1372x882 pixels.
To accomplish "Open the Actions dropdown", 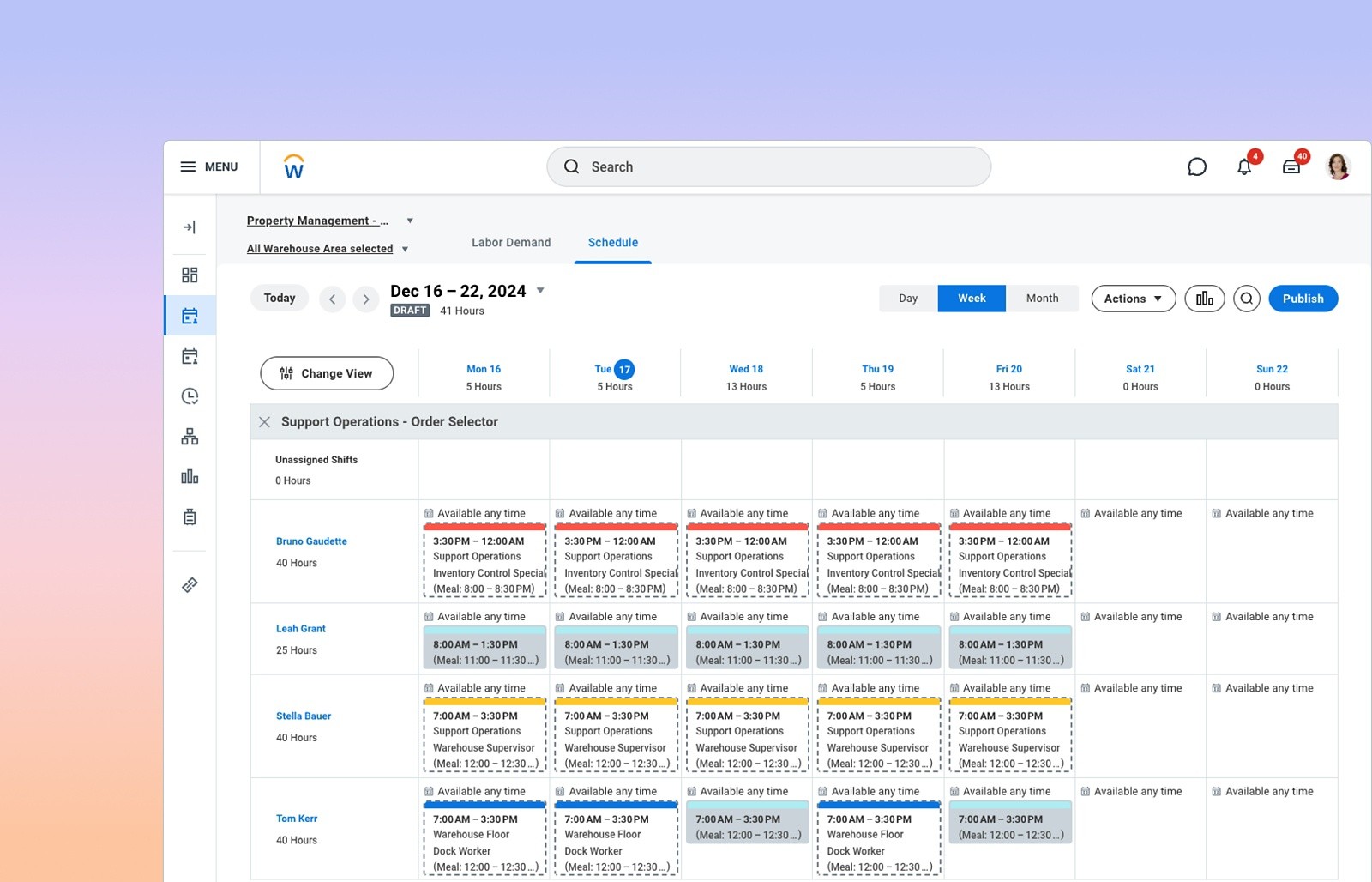I will pyautogui.click(x=1133, y=299).
